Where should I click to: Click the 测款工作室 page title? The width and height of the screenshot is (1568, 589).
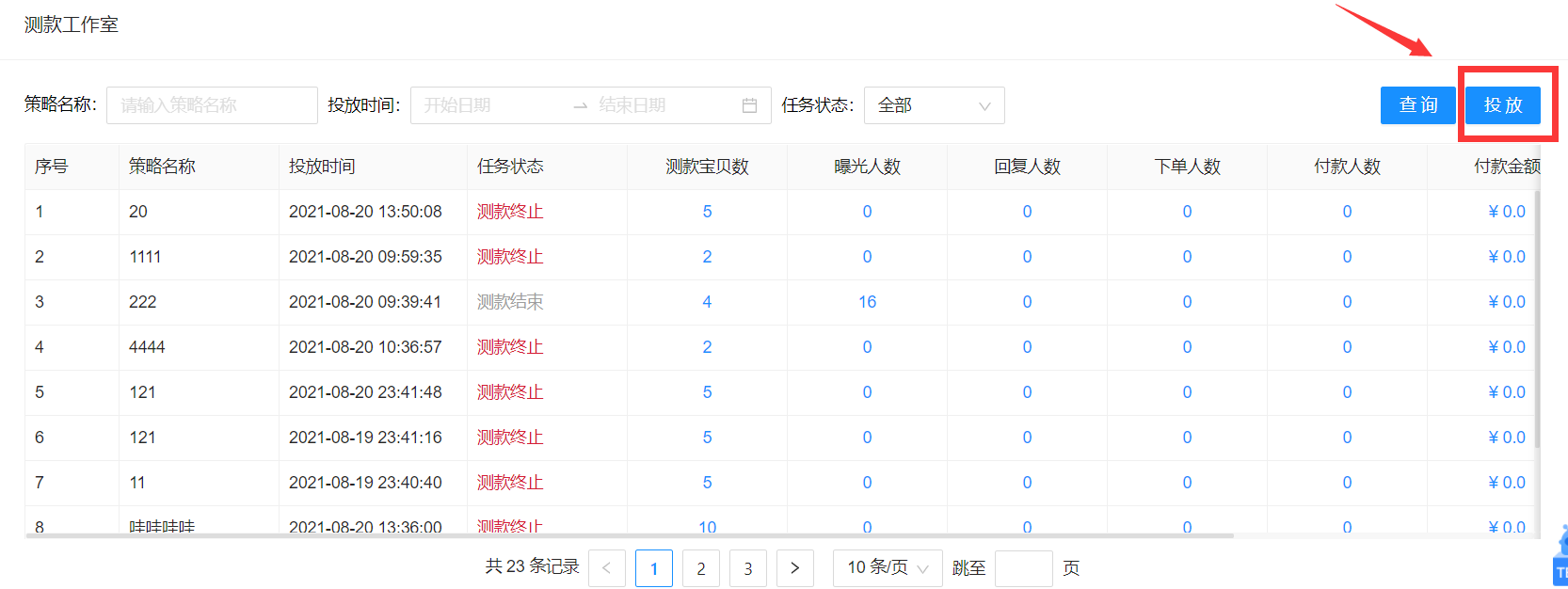[x=72, y=24]
